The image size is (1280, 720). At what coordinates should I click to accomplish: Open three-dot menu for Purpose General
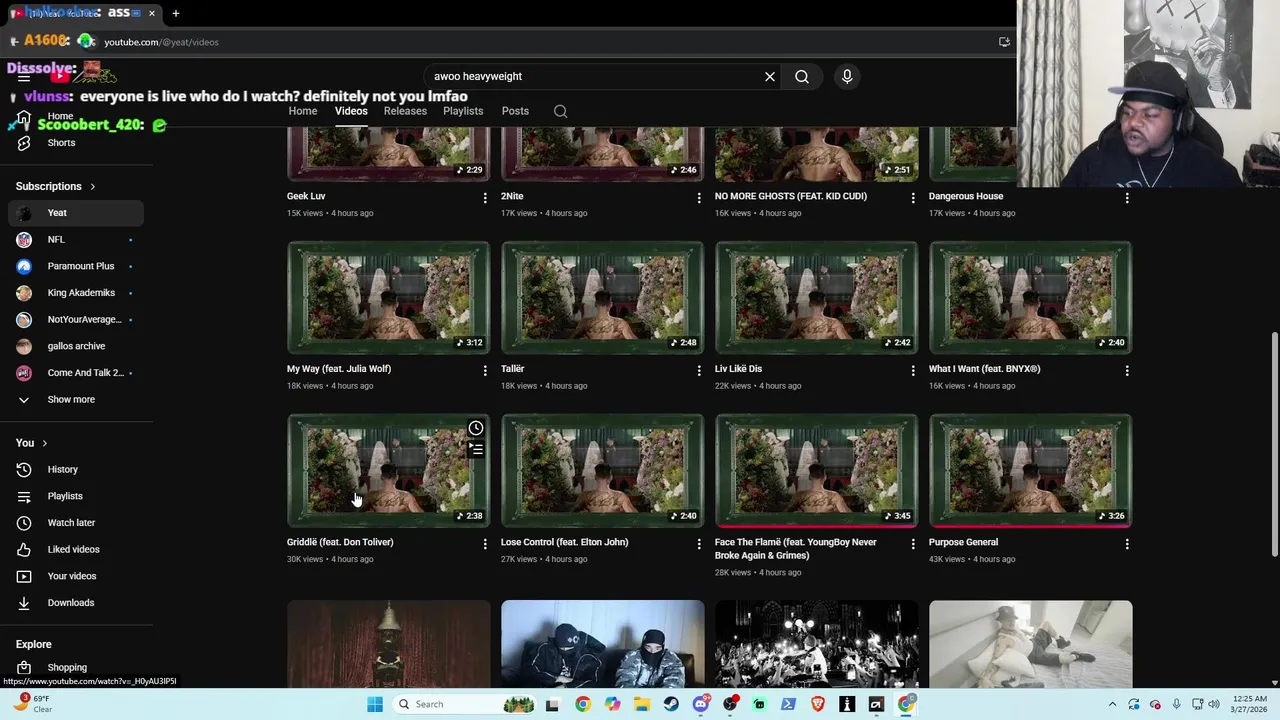point(1127,544)
